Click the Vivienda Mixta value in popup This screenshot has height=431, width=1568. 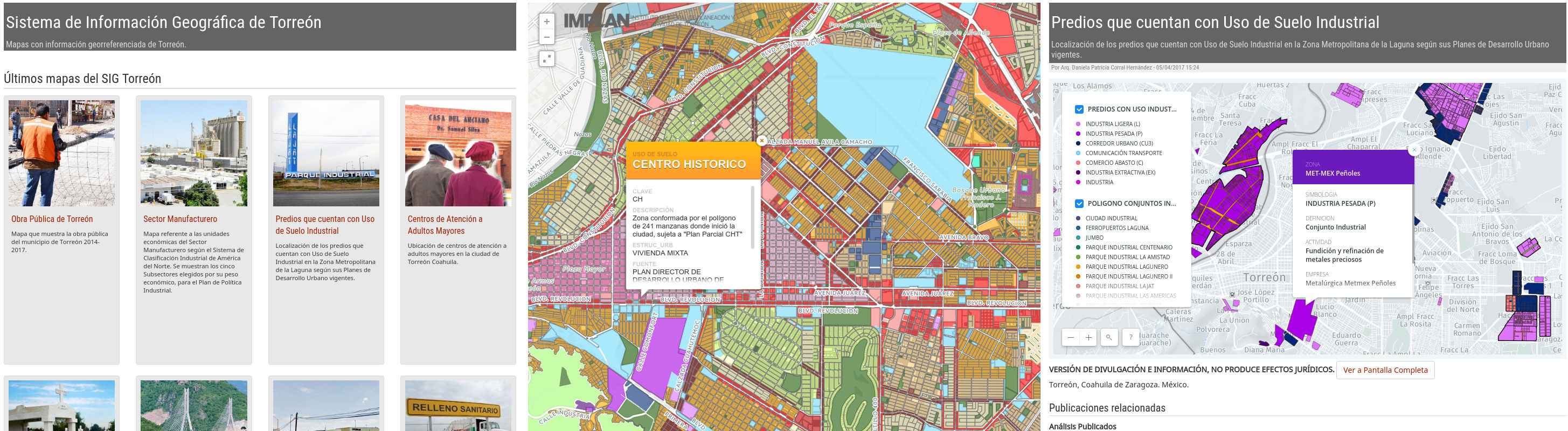pos(660,253)
